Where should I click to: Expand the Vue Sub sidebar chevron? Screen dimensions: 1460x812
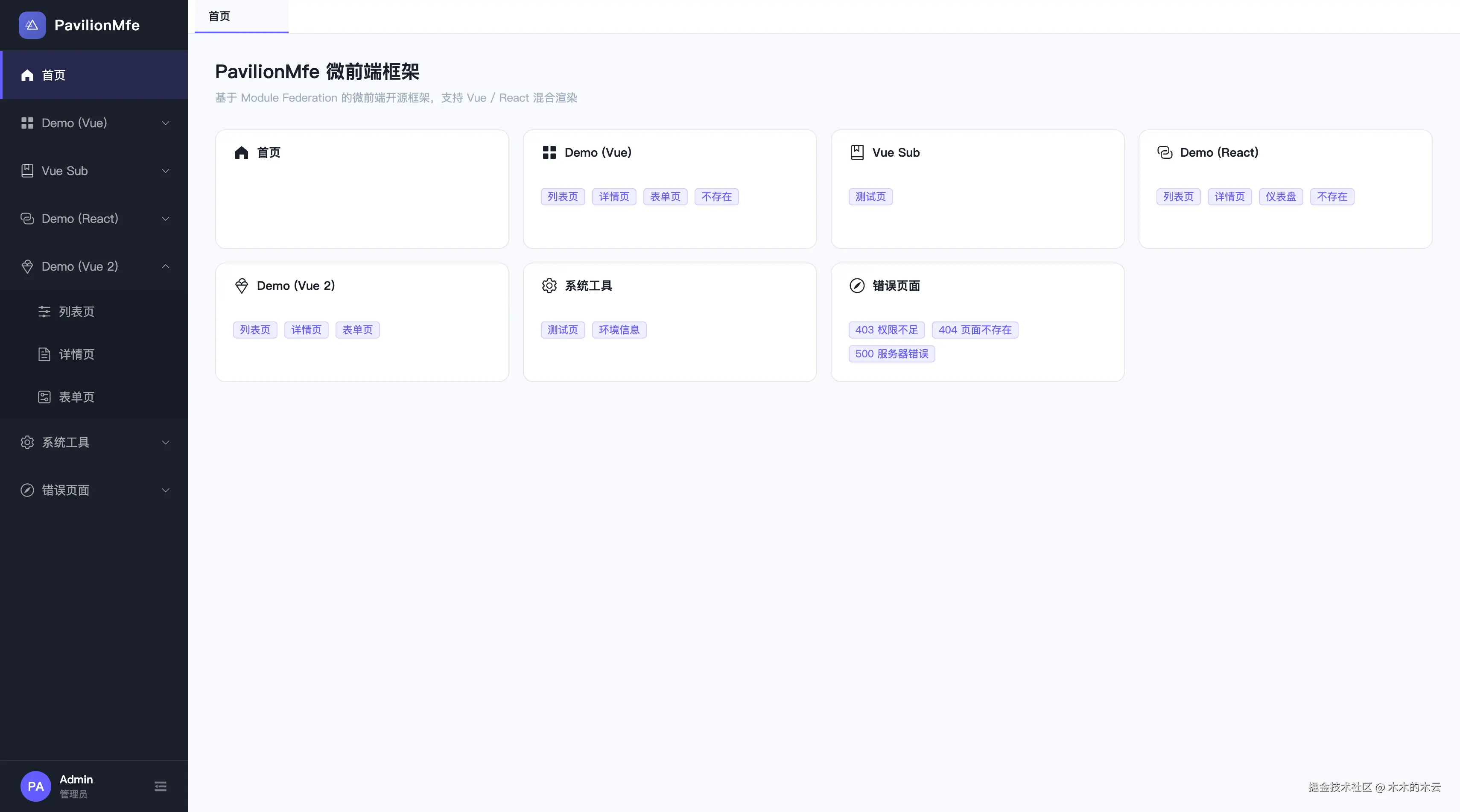166,171
